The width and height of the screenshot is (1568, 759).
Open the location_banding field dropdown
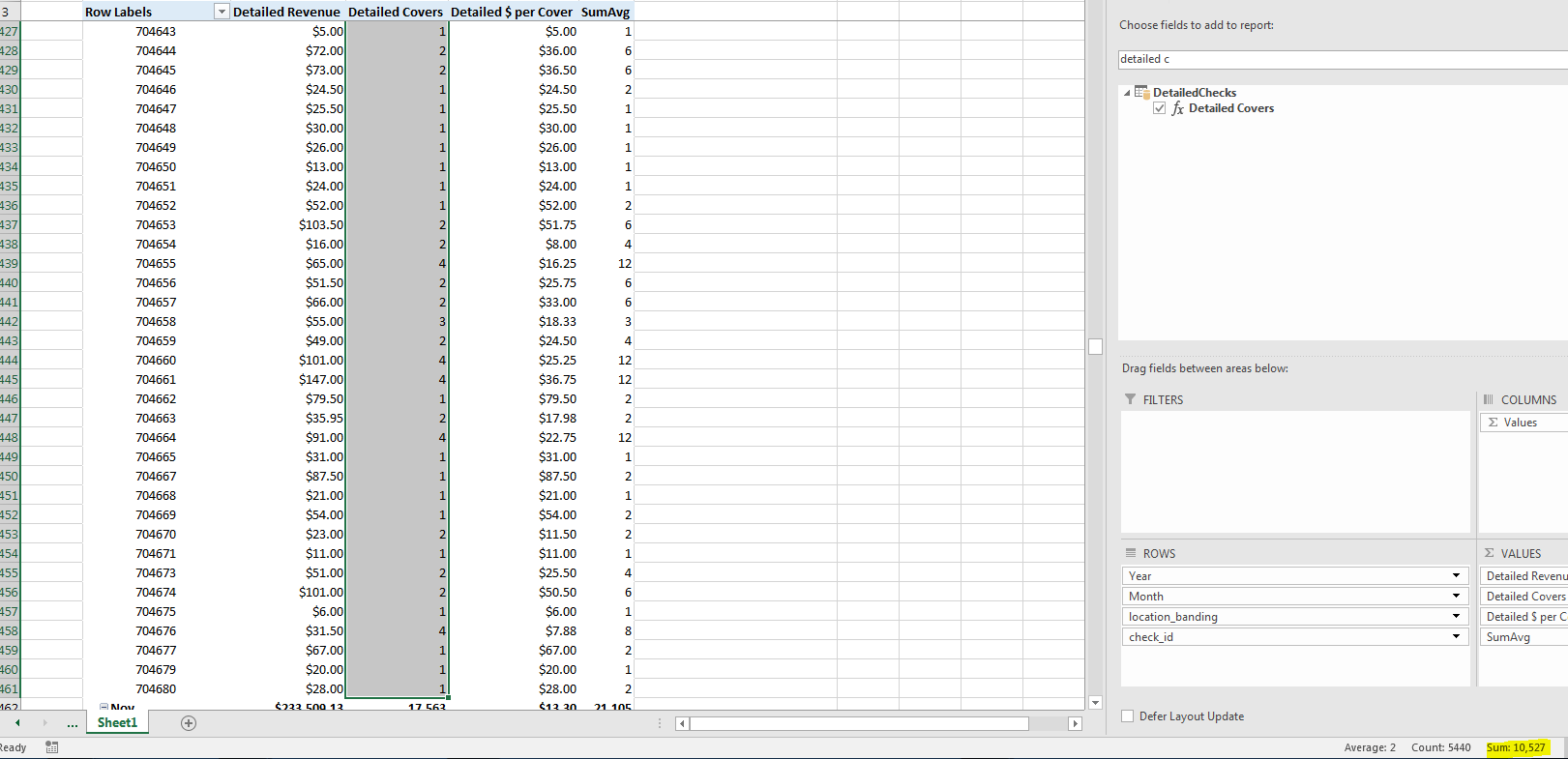point(1456,617)
